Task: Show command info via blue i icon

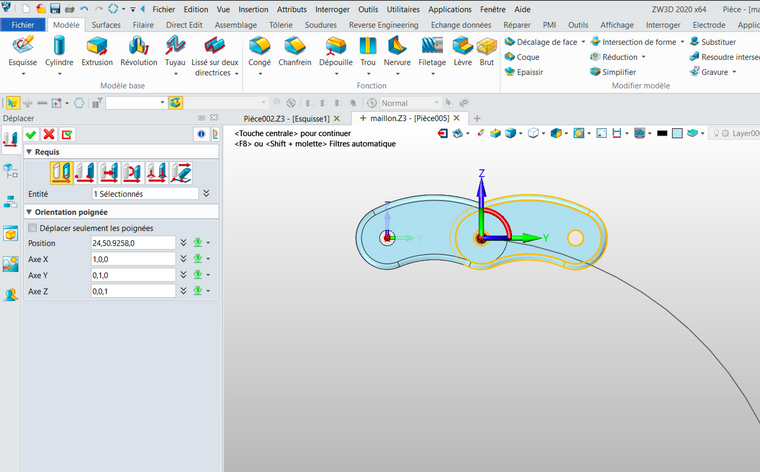Action: click(x=201, y=134)
